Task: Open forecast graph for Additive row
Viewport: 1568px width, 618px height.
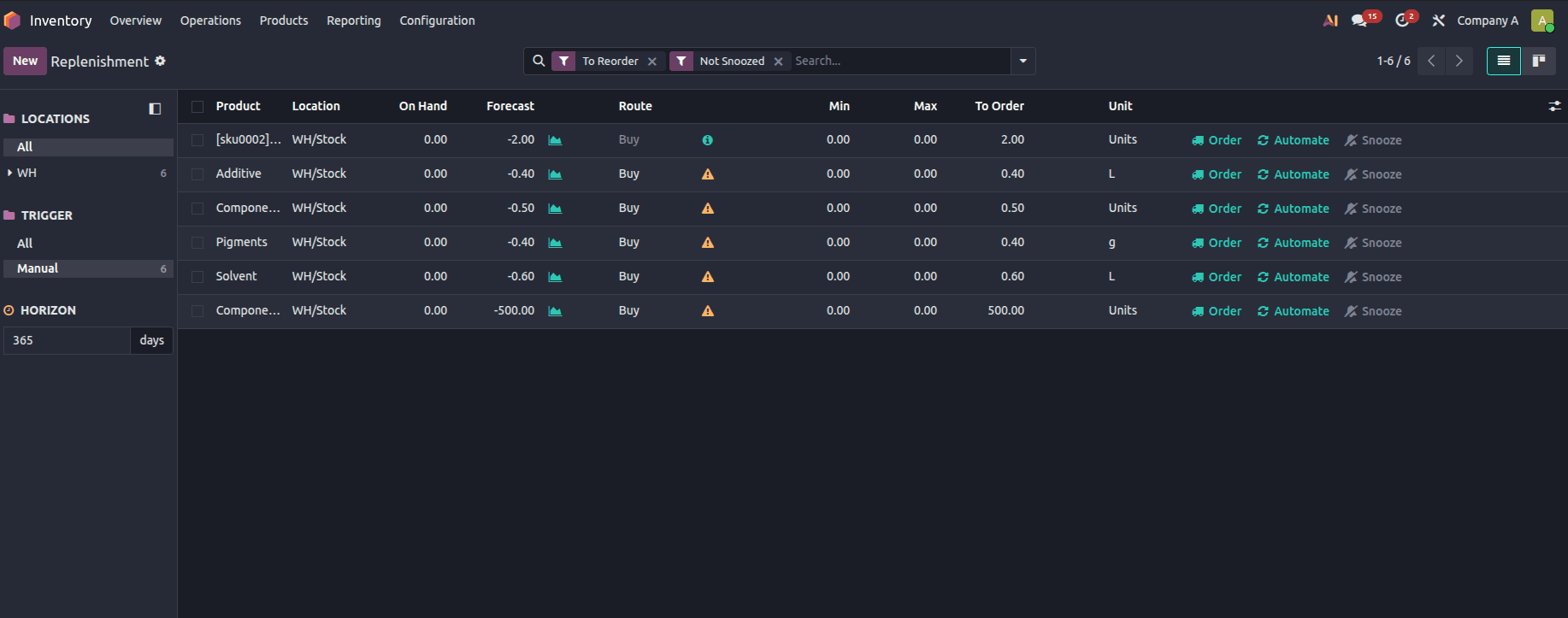Action: pyautogui.click(x=555, y=174)
